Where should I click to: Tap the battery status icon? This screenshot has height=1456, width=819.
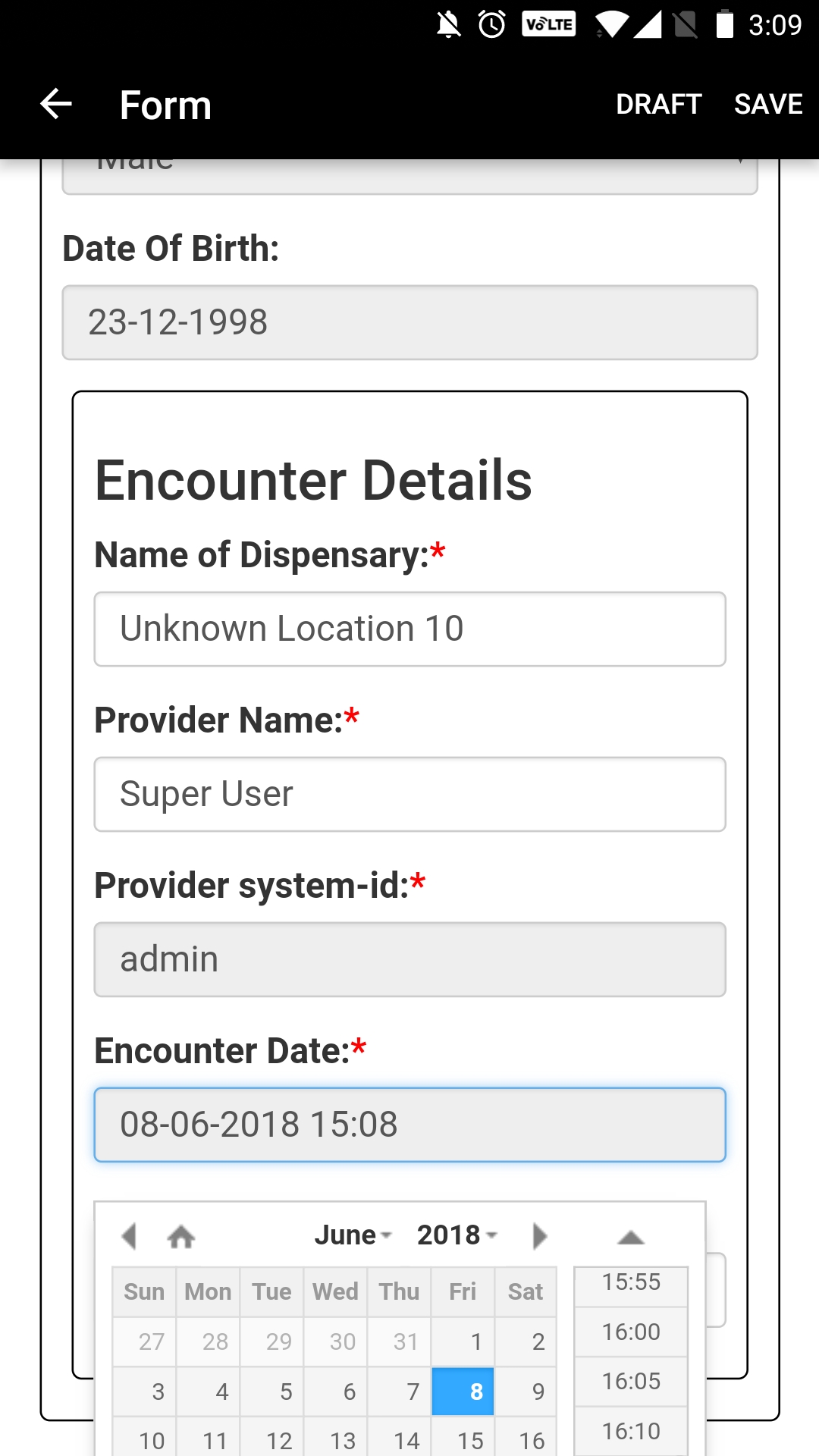click(x=725, y=25)
